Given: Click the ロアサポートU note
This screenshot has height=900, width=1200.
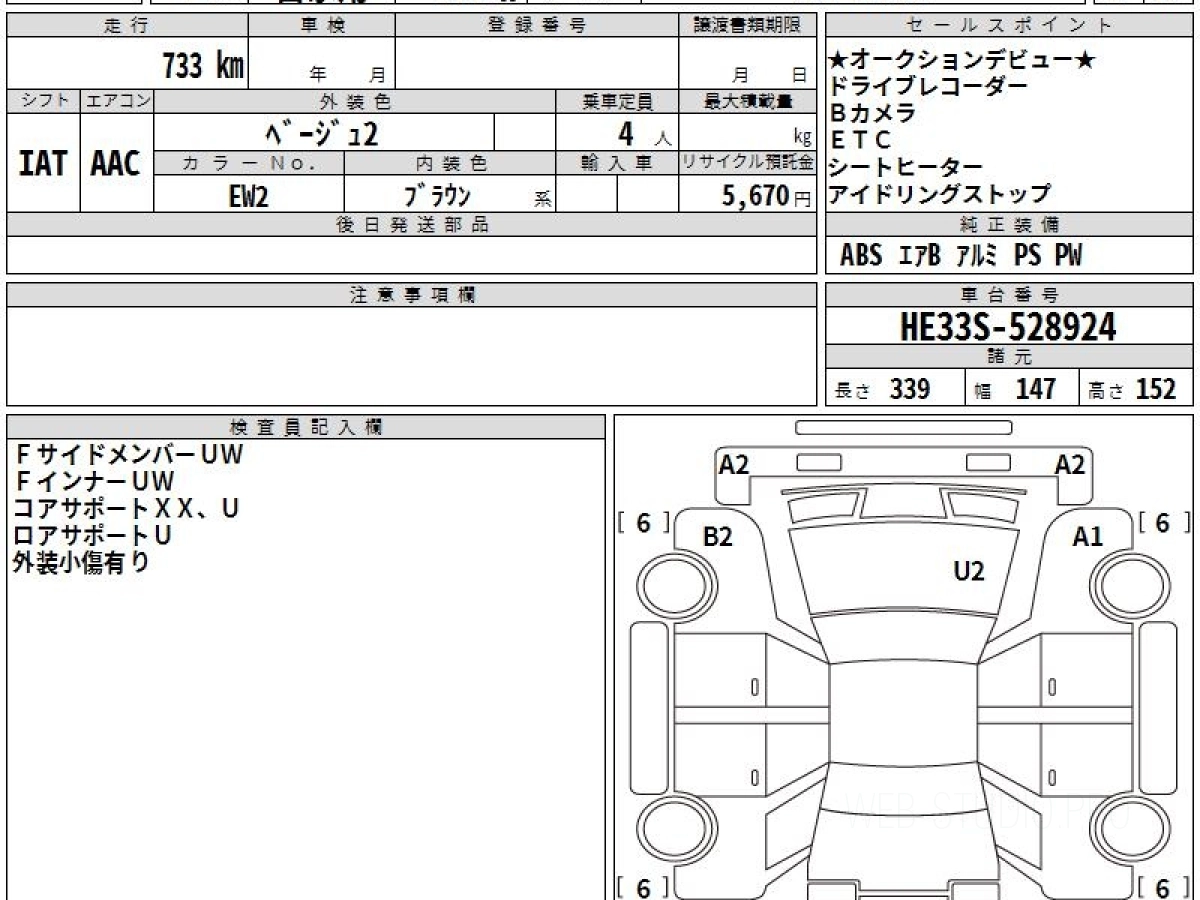Looking at the screenshot, I should click(x=92, y=535).
